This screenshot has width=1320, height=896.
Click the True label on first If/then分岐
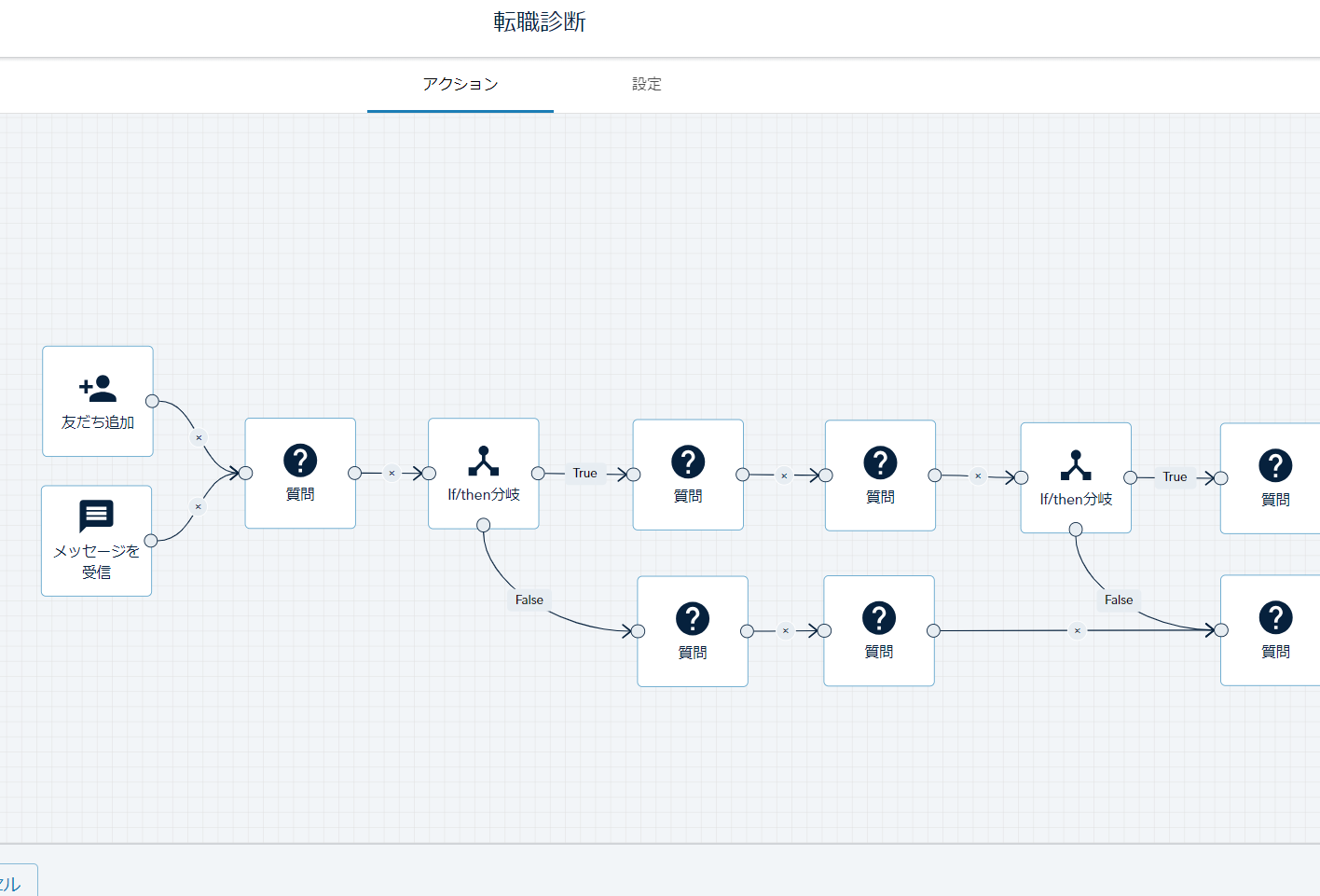coord(584,473)
